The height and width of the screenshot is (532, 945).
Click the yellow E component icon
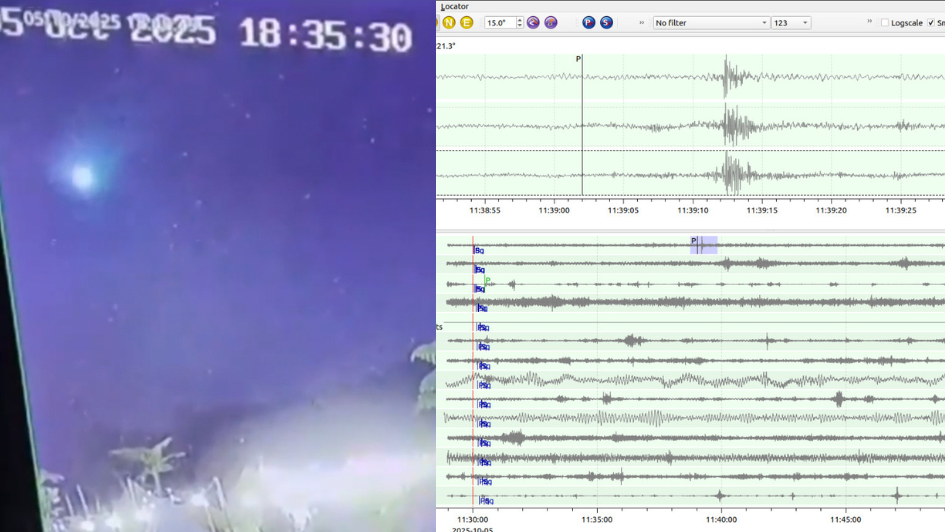[466, 22]
